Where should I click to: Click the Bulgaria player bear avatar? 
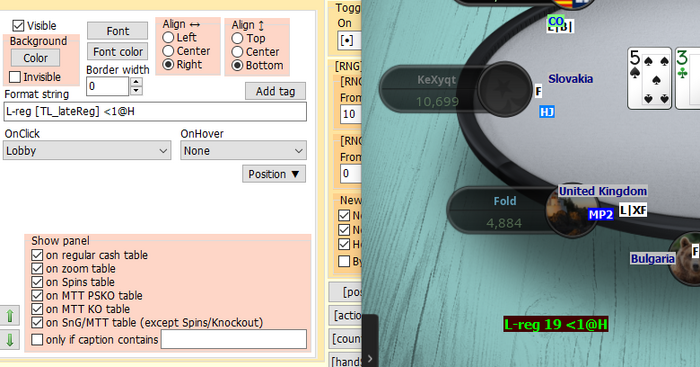tap(685, 259)
